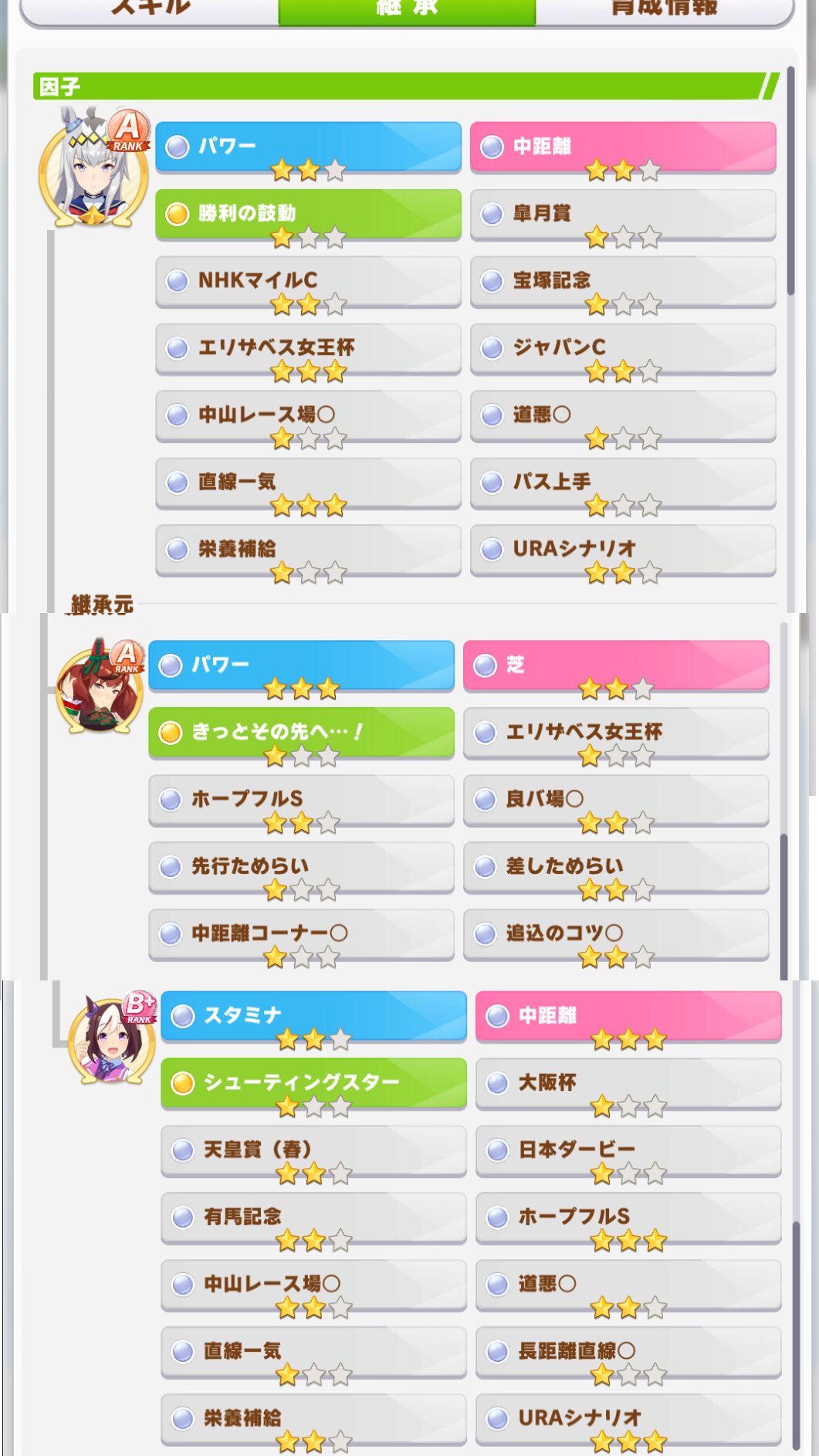Click the 皐月賞 race factor
Viewport: 819px width, 1456px height.
click(623, 213)
